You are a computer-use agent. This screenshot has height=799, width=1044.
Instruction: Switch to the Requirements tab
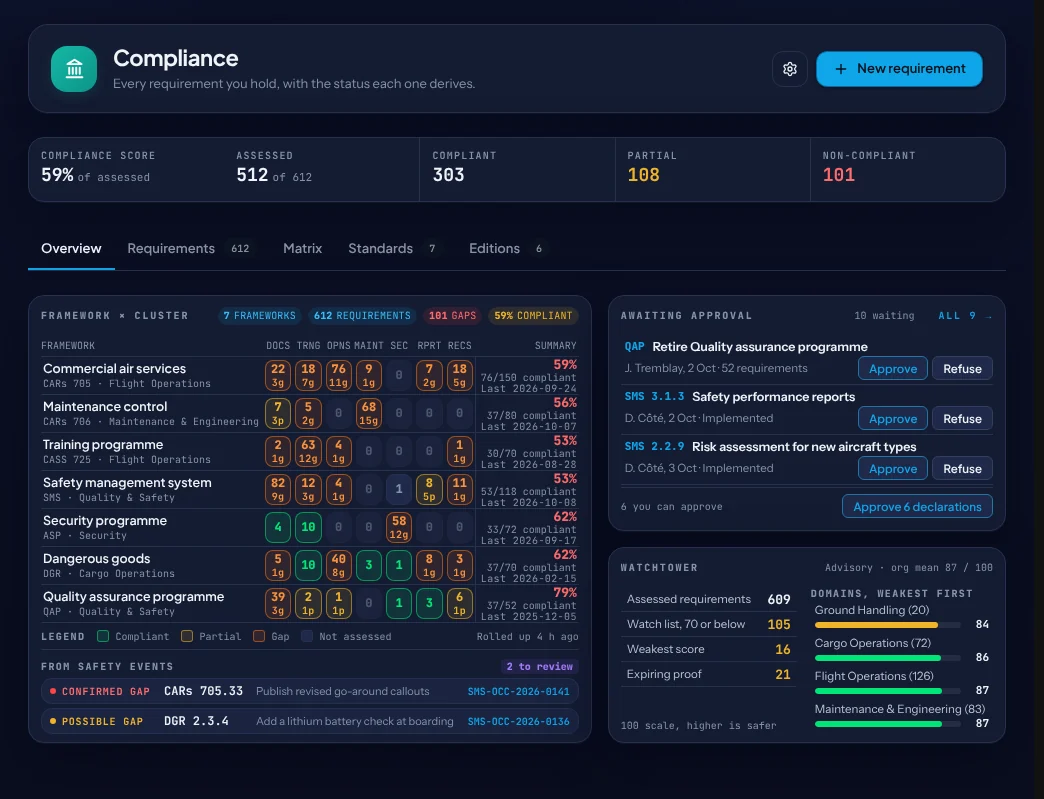192,248
